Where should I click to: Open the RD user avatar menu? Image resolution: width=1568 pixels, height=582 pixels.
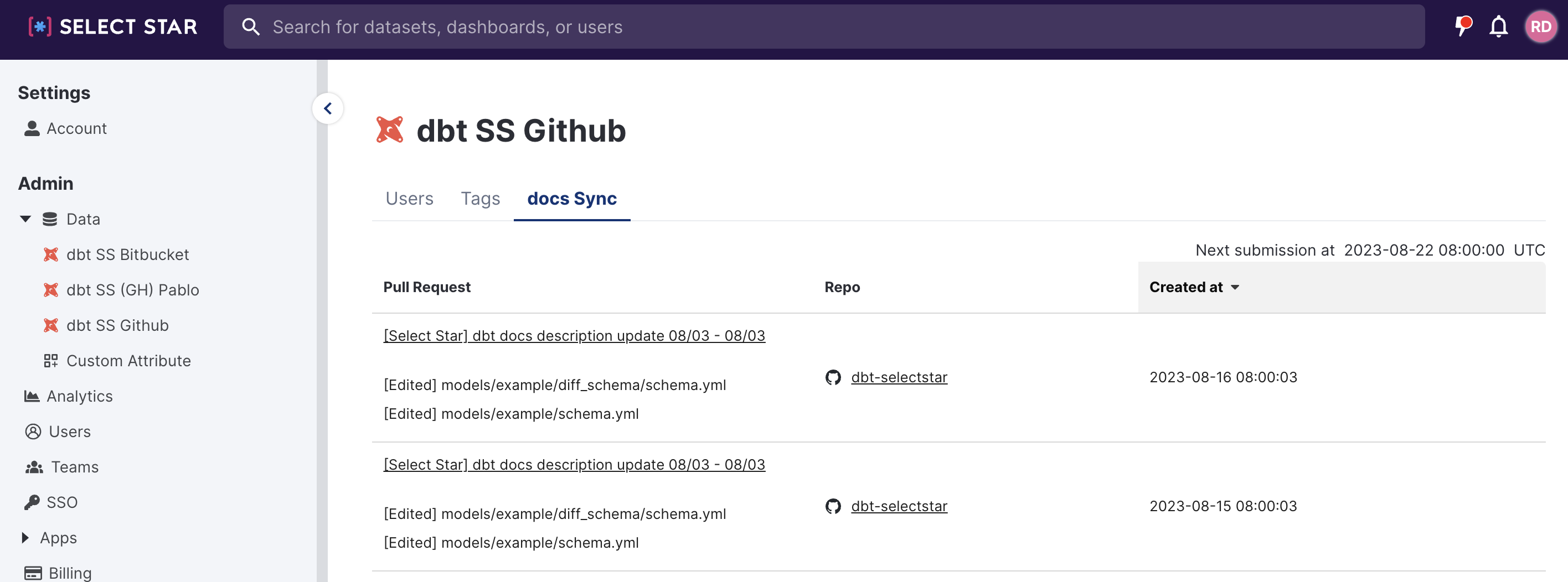[x=1540, y=27]
